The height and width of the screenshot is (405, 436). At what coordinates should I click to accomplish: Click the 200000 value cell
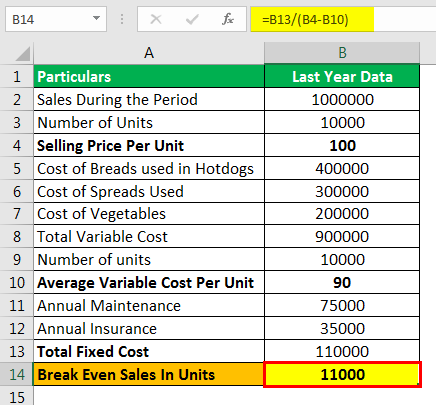(342, 214)
